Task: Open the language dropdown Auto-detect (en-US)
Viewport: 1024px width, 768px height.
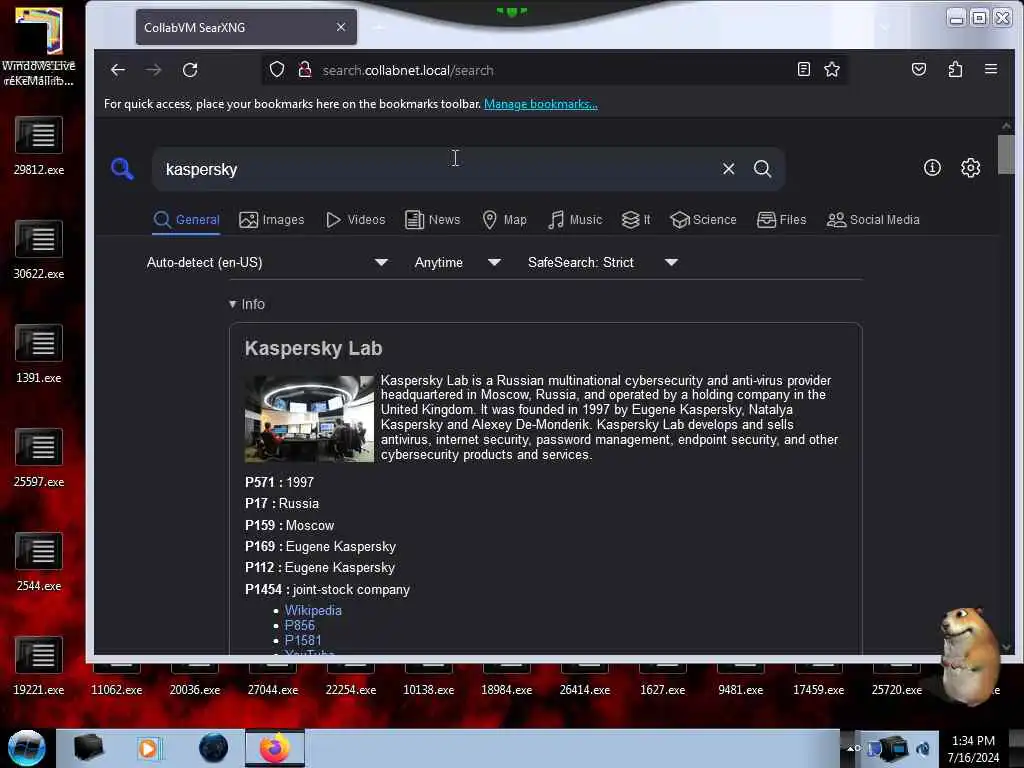Action: pos(267,263)
